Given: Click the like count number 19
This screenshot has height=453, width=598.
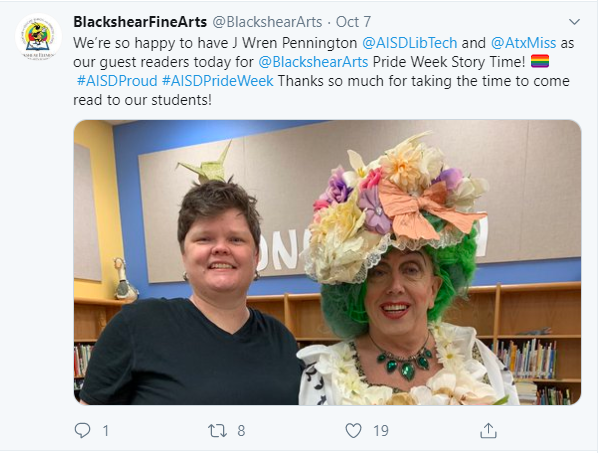Looking at the screenshot, I should pos(381,431).
